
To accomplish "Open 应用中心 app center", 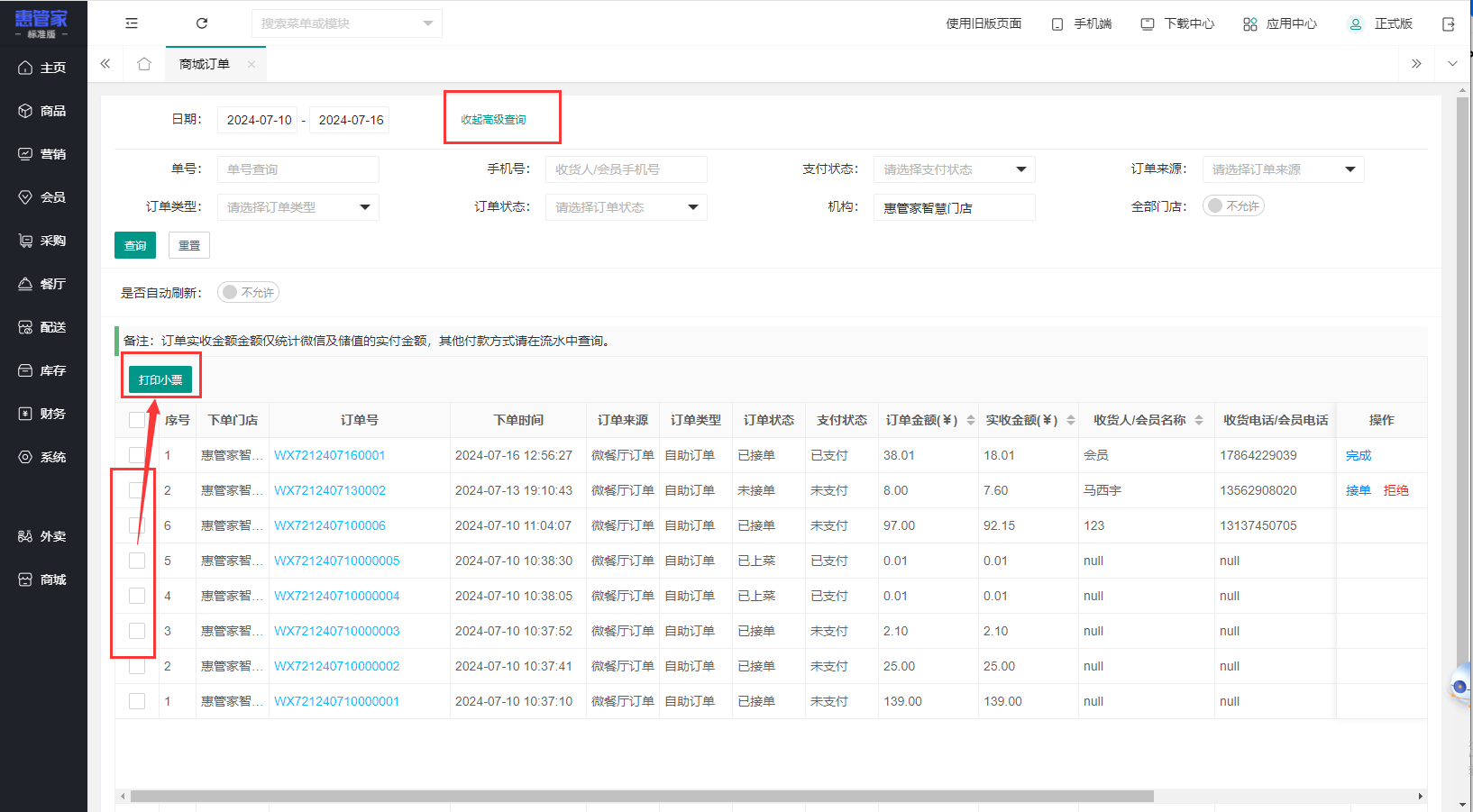I will [1280, 24].
